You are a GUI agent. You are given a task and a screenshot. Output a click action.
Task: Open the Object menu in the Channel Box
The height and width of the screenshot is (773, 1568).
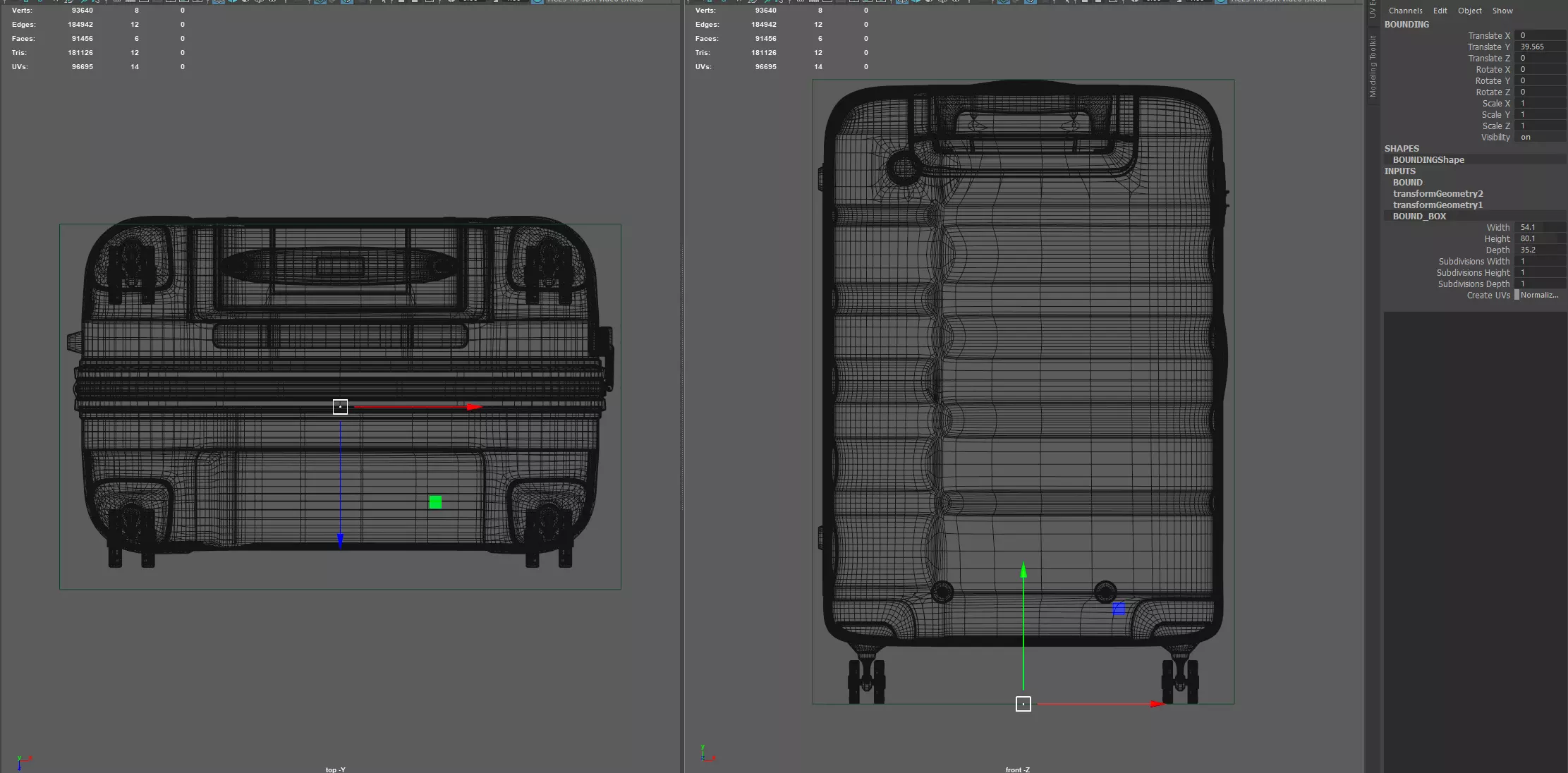click(x=1469, y=11)
